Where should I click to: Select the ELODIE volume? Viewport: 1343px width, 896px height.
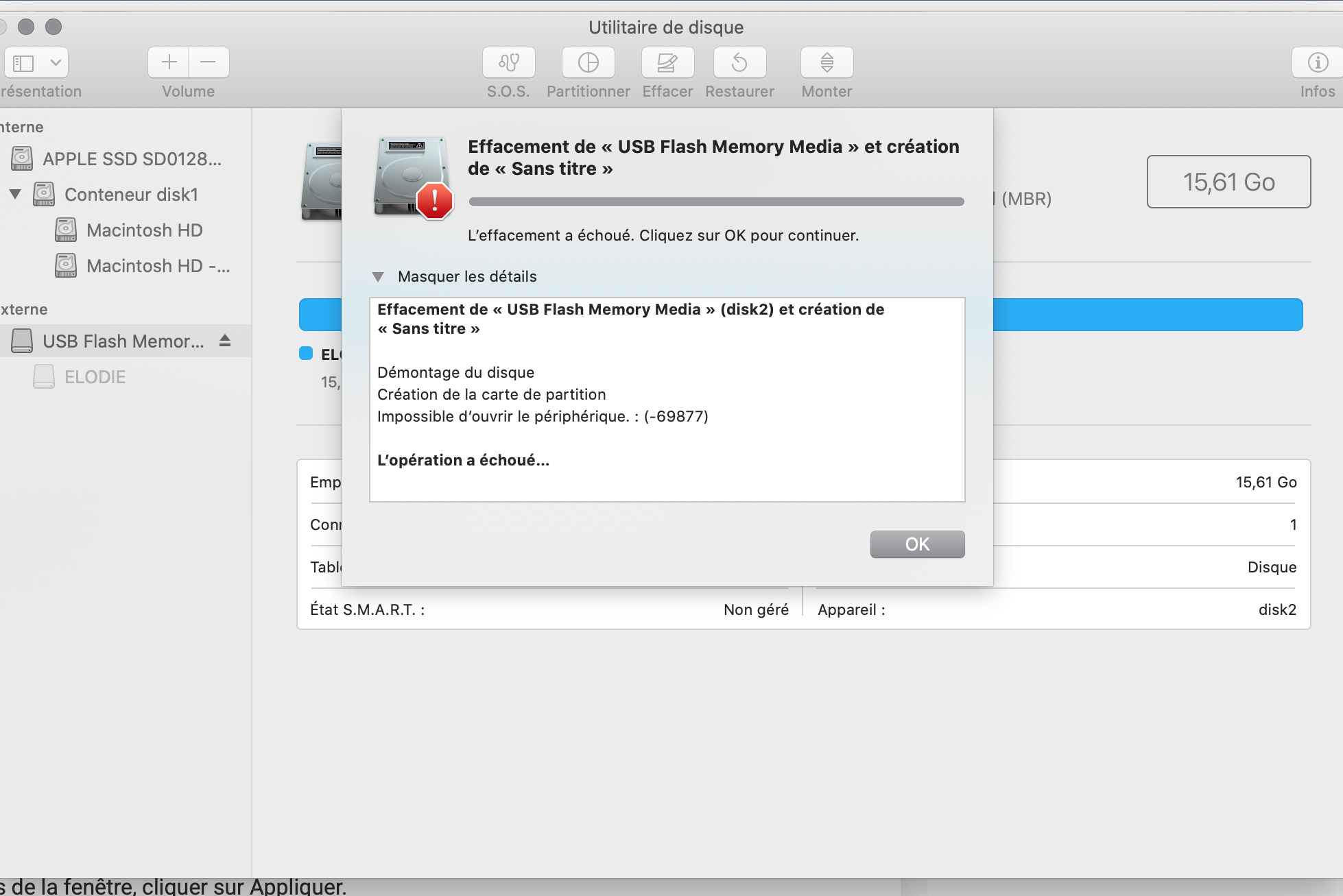[x=95, y=377]
